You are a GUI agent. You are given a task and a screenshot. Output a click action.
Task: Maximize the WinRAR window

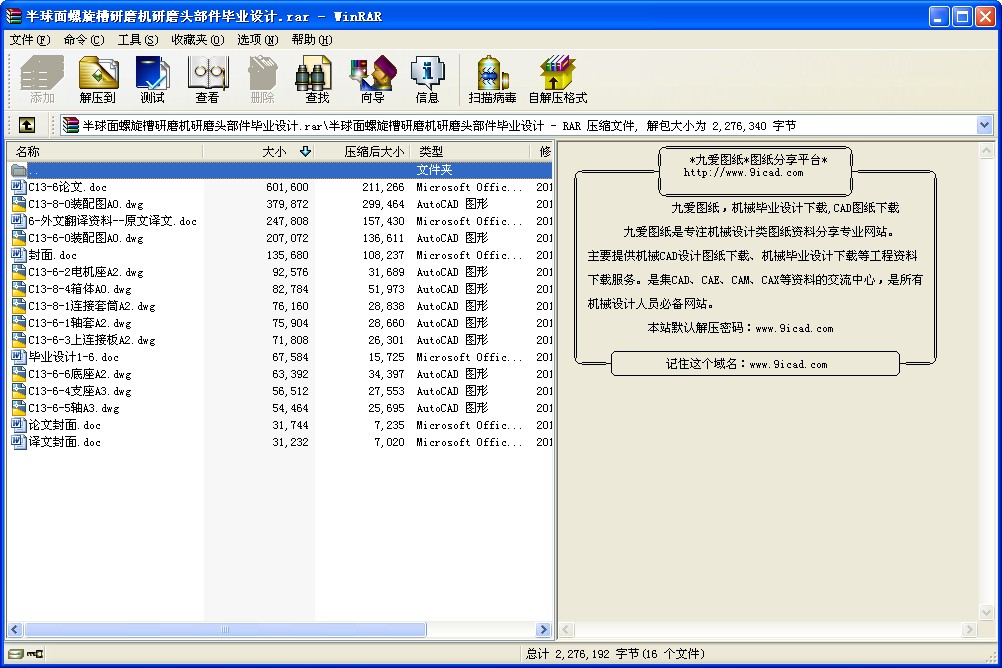(x=962, y=16)
